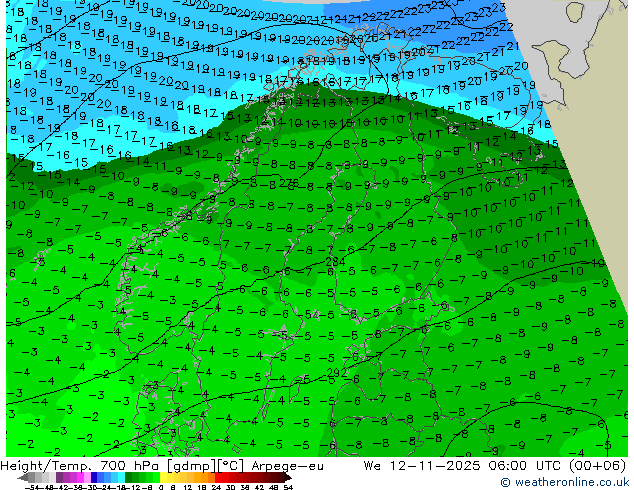This screenshot has width=634, height=490.
Task: Pick the dark purple legend swatch at -42
Action: pos(59,477)
